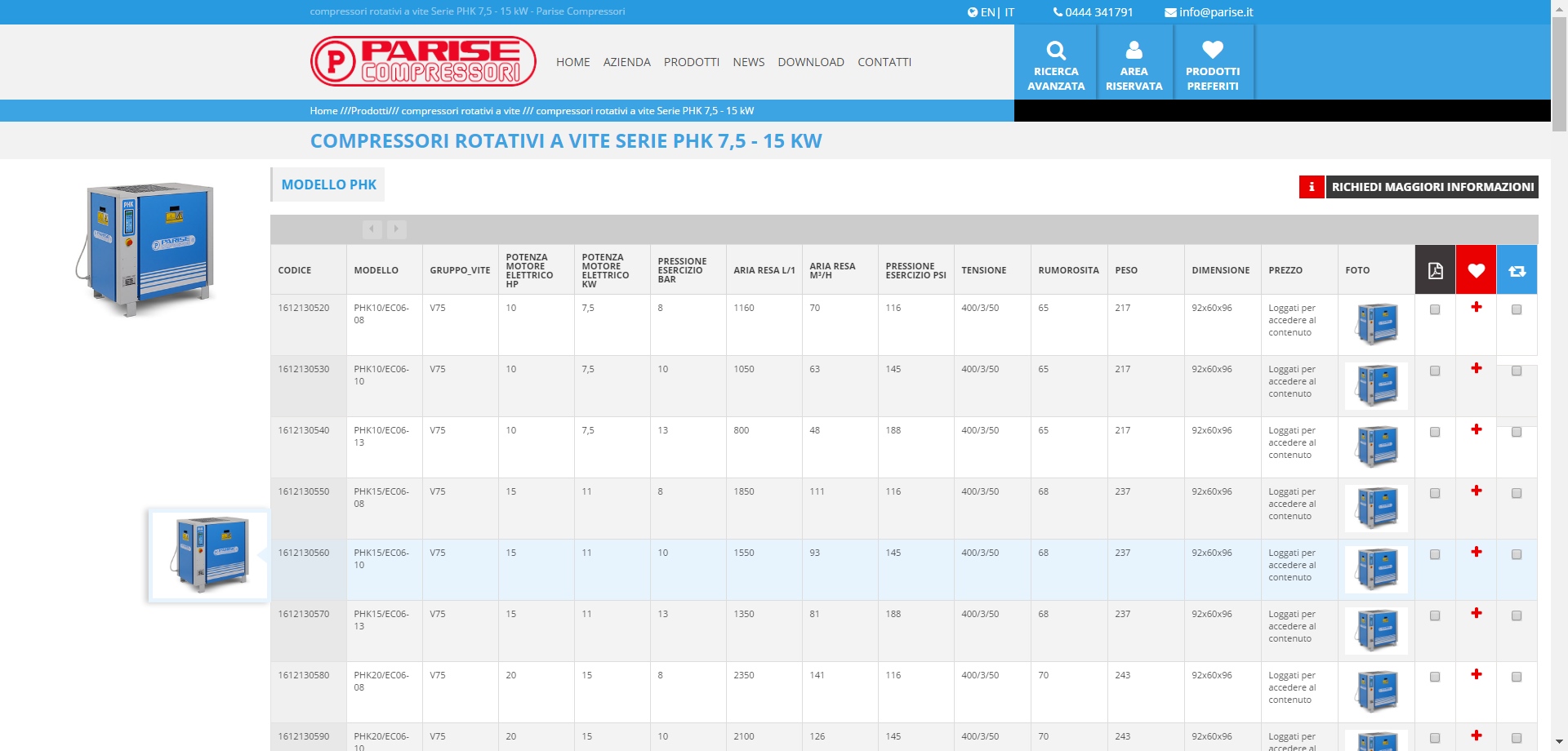The width and height of the screenshot is (1568, 751).
Task: Open photo thumbnail for PHK10/EC06-08
Action: [1376, 324]
